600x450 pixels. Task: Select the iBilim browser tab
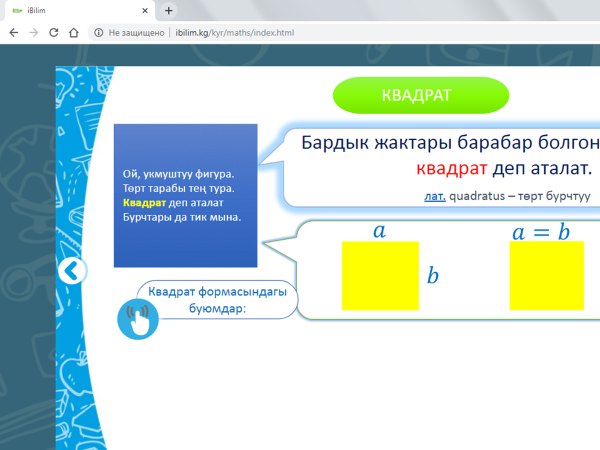80,11
